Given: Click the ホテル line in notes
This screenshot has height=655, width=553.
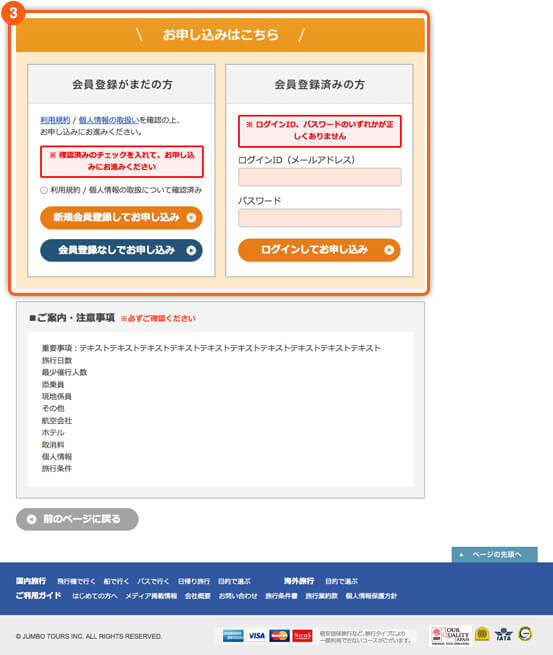Looking at the screenshot, I should [53, 433].
